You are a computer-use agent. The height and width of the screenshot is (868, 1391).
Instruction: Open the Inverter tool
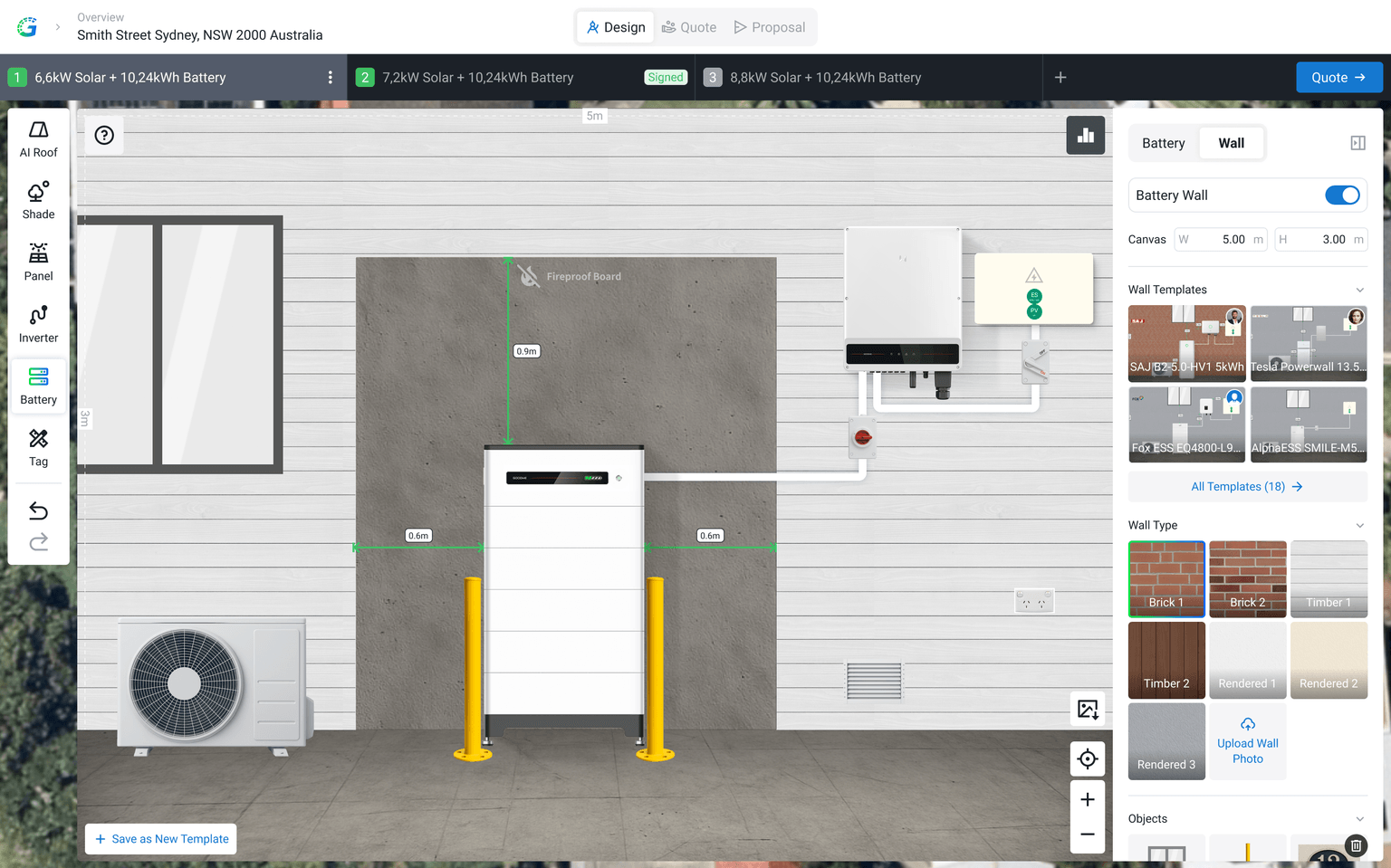[38, 324]
